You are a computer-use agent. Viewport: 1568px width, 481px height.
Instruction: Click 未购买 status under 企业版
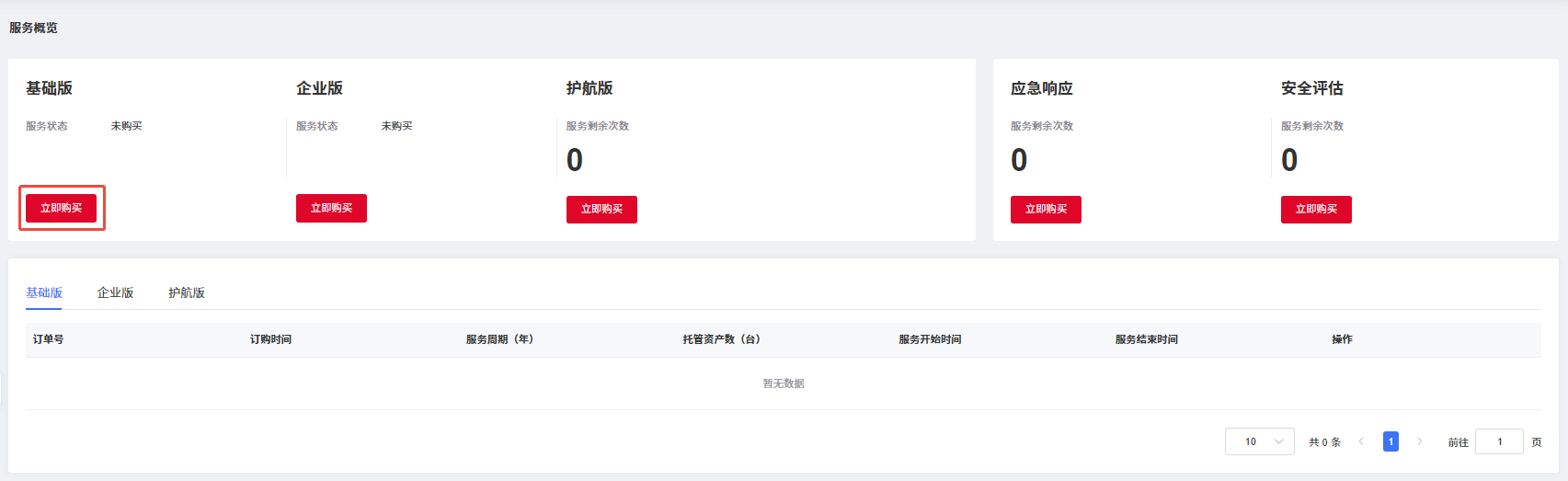click(396, 126)
